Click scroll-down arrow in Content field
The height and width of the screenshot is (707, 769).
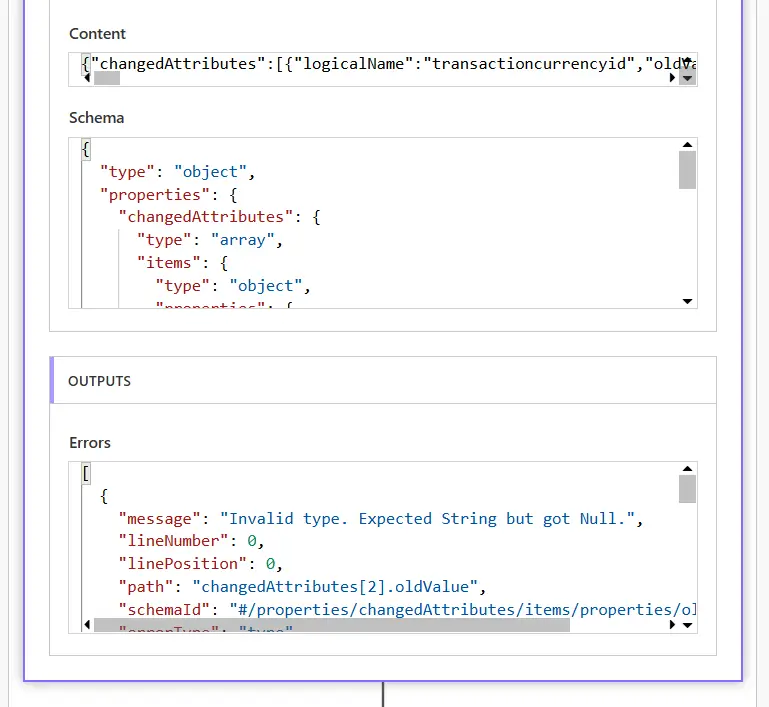click(x=686, y=78)
